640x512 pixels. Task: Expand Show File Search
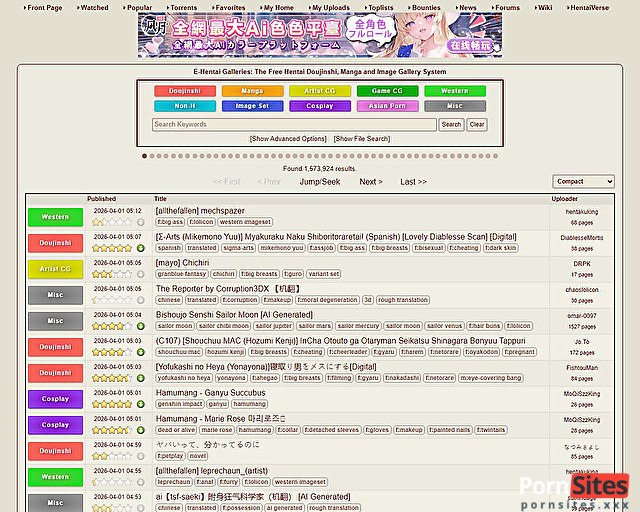(x=362, y=139)
